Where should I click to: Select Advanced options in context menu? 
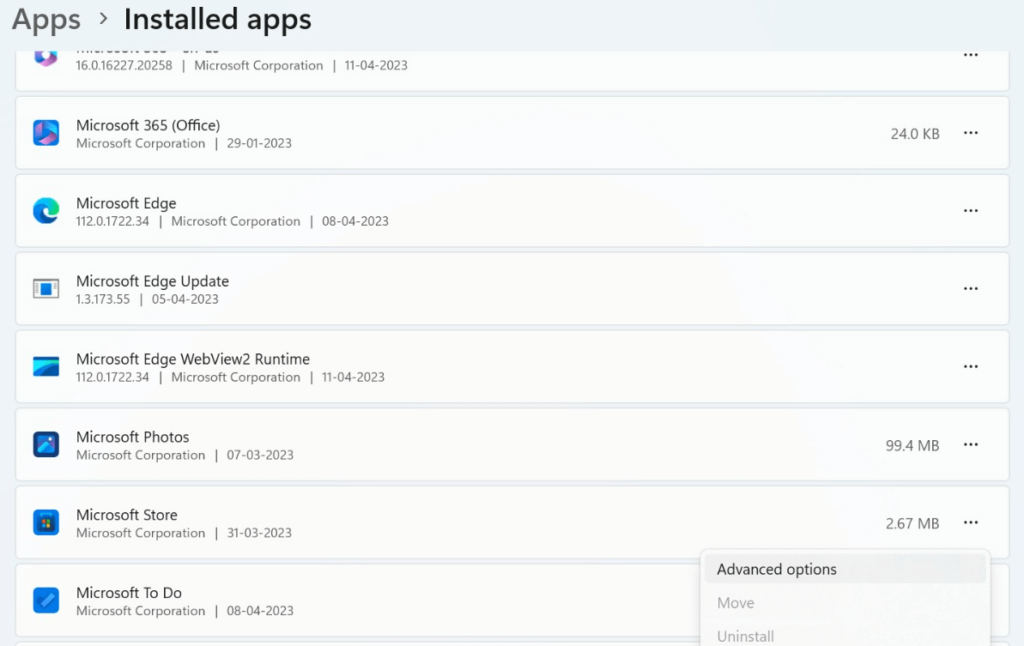(x=777, y=569)
